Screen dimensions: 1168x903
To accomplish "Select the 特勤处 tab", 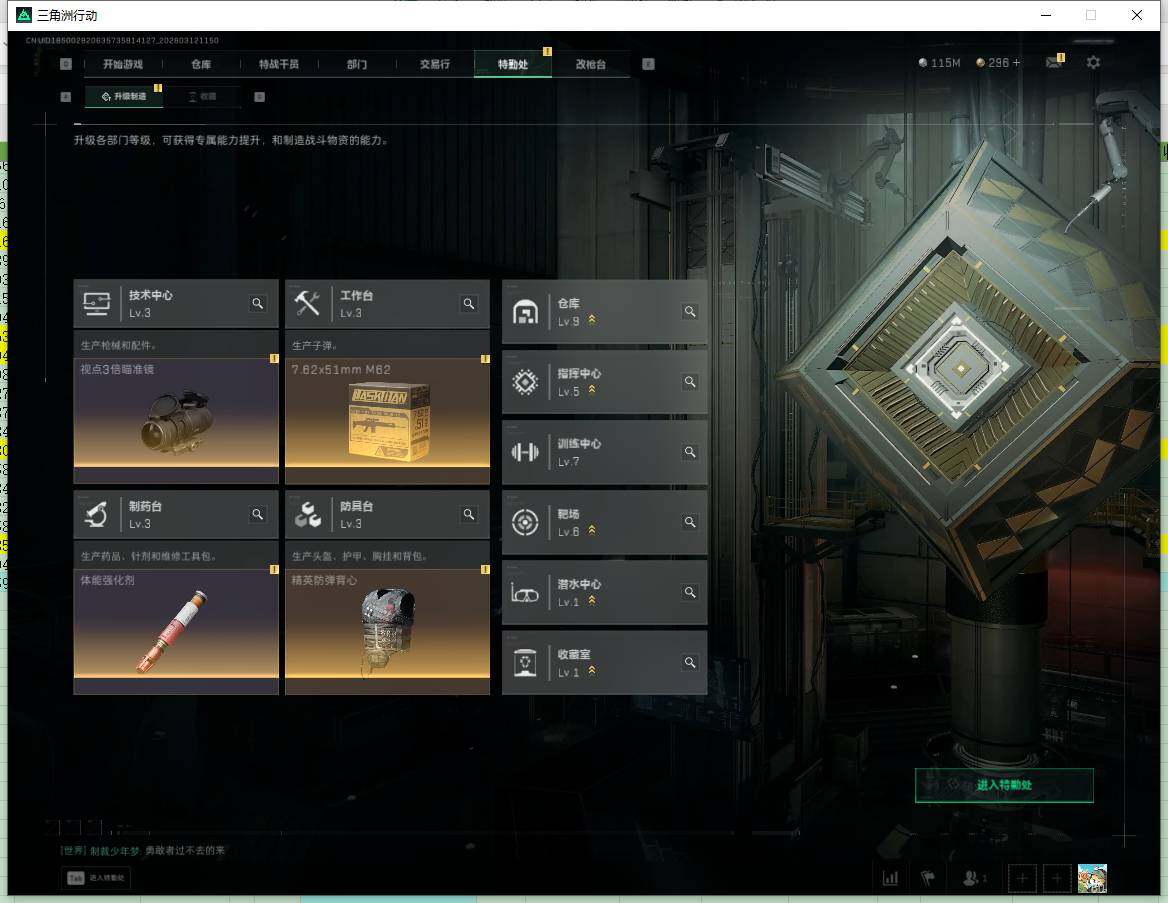I will click(513, 64).
